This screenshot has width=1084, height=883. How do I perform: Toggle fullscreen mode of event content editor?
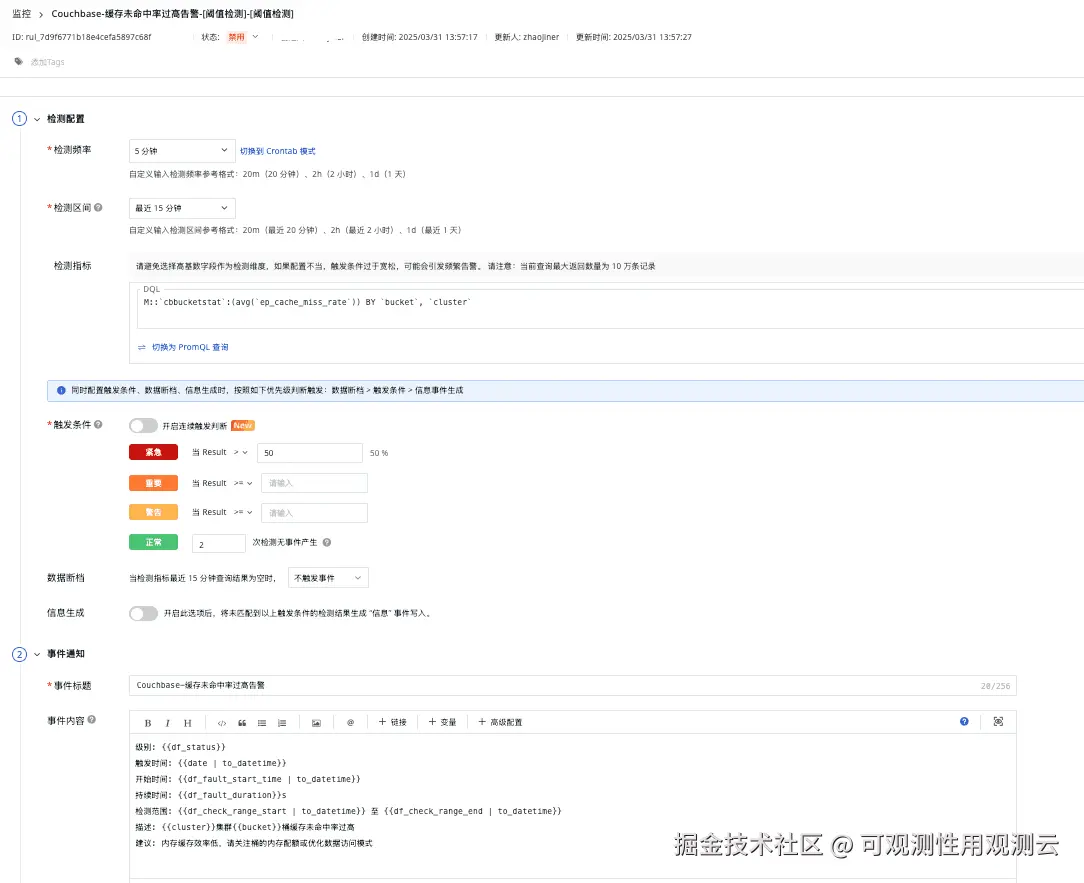pyautogui.click(x=998, y=721)
